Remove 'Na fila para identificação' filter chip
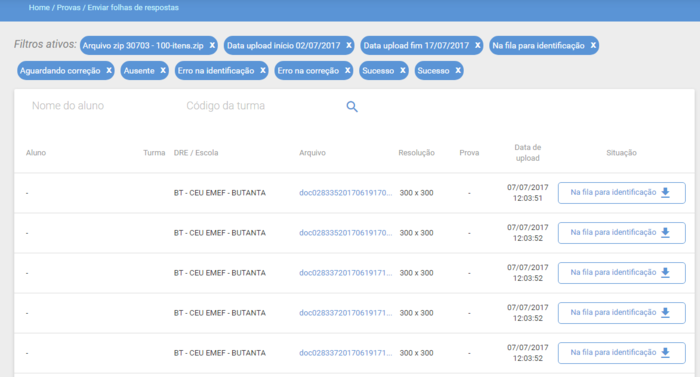700x377 pixels. (x=593, y=46)
